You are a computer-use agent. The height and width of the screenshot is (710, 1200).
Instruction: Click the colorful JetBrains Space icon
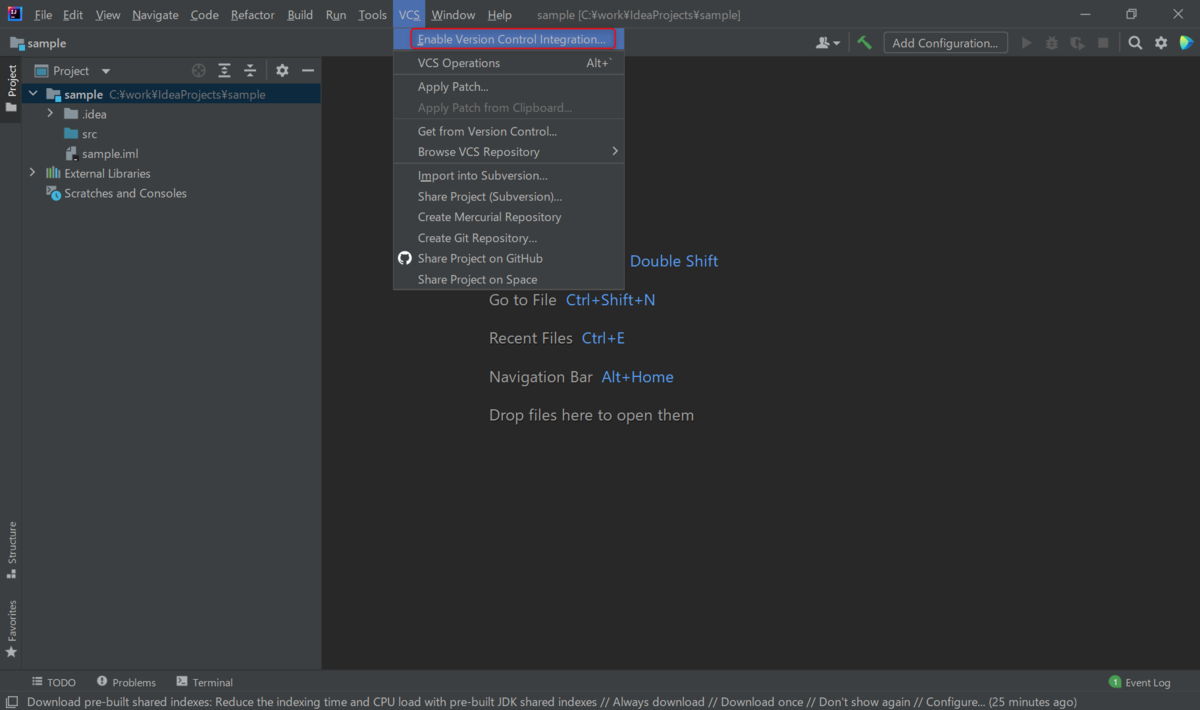point(1186,43)
